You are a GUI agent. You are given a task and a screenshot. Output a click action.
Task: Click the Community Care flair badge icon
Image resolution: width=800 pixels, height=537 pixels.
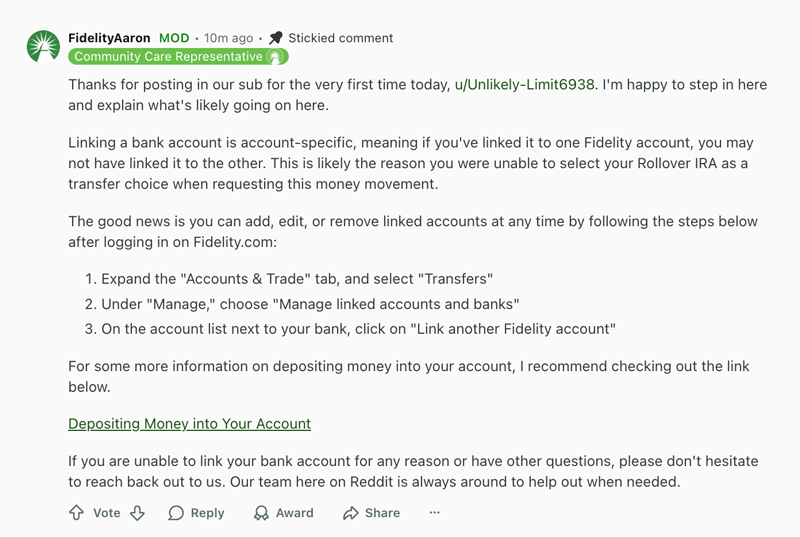coord(275,57)
